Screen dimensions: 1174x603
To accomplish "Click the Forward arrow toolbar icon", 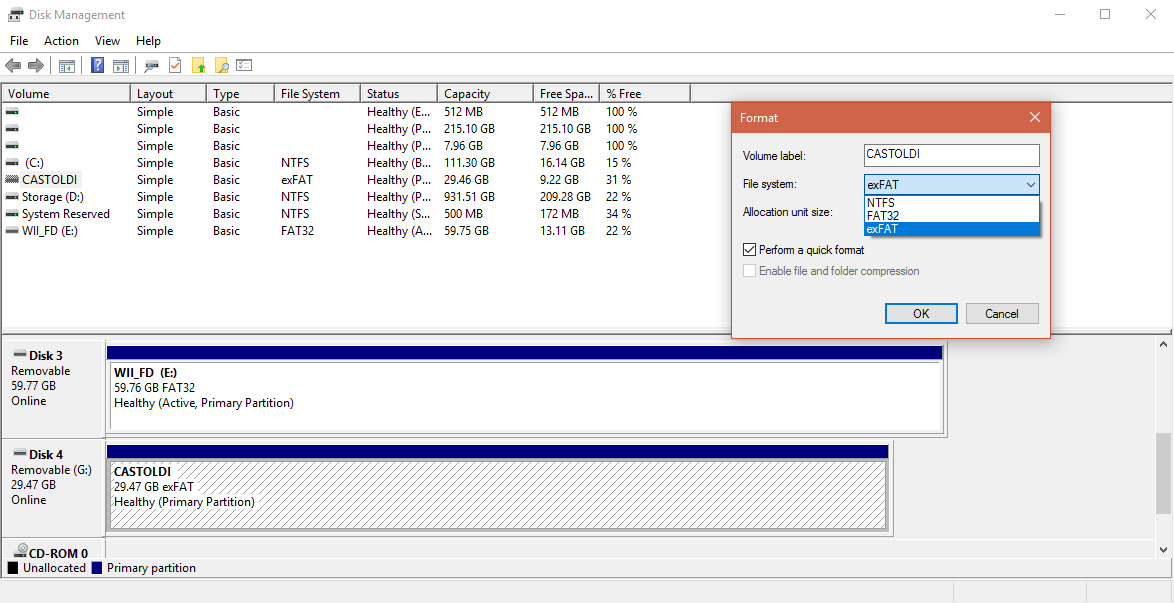I will pyautogui.click(x=36, y=66).
